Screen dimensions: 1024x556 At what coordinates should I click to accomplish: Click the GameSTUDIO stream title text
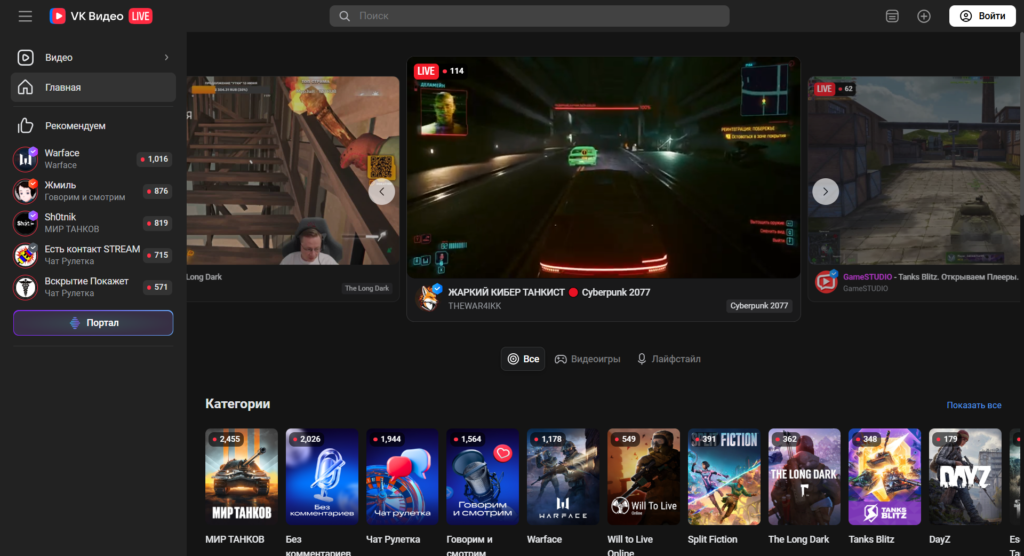[x=931, y=277]
